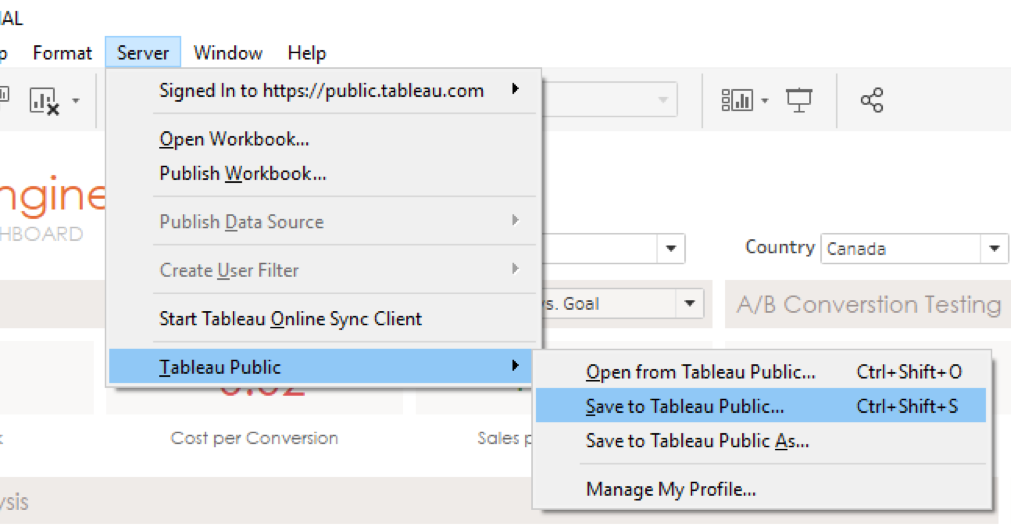Image resolution: width=1011 pixels, height=527 pixels.
Task: Close the Server menu from the menu bar
Action: point(143,53)
